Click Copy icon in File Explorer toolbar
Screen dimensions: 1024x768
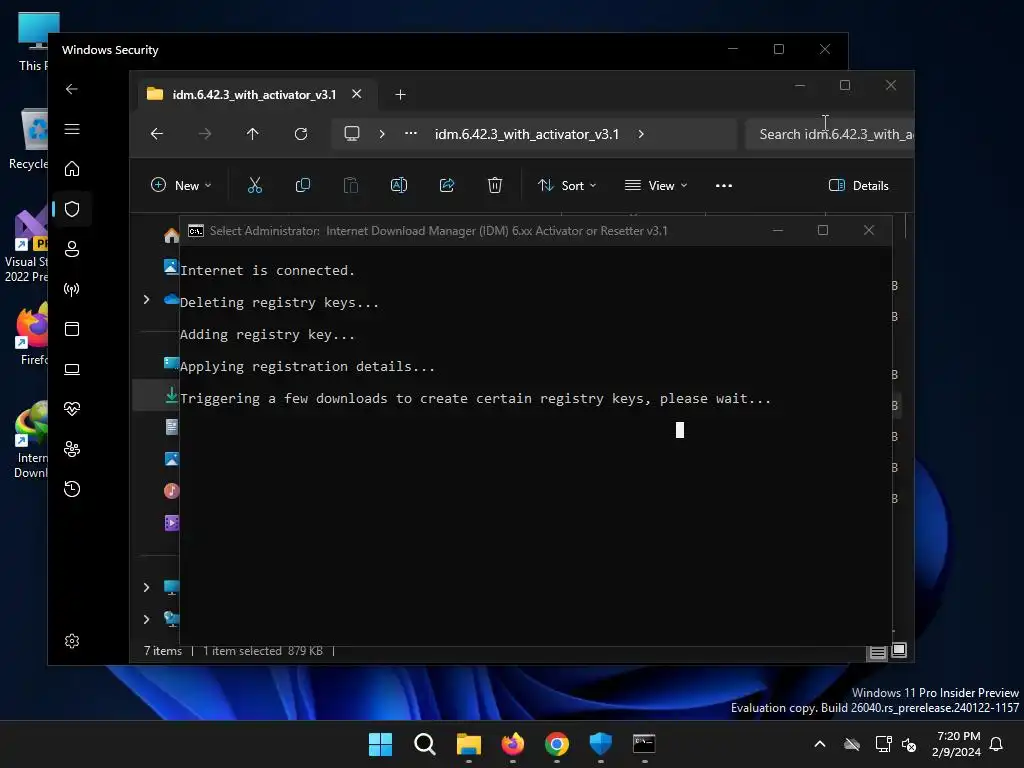point(302,185)
